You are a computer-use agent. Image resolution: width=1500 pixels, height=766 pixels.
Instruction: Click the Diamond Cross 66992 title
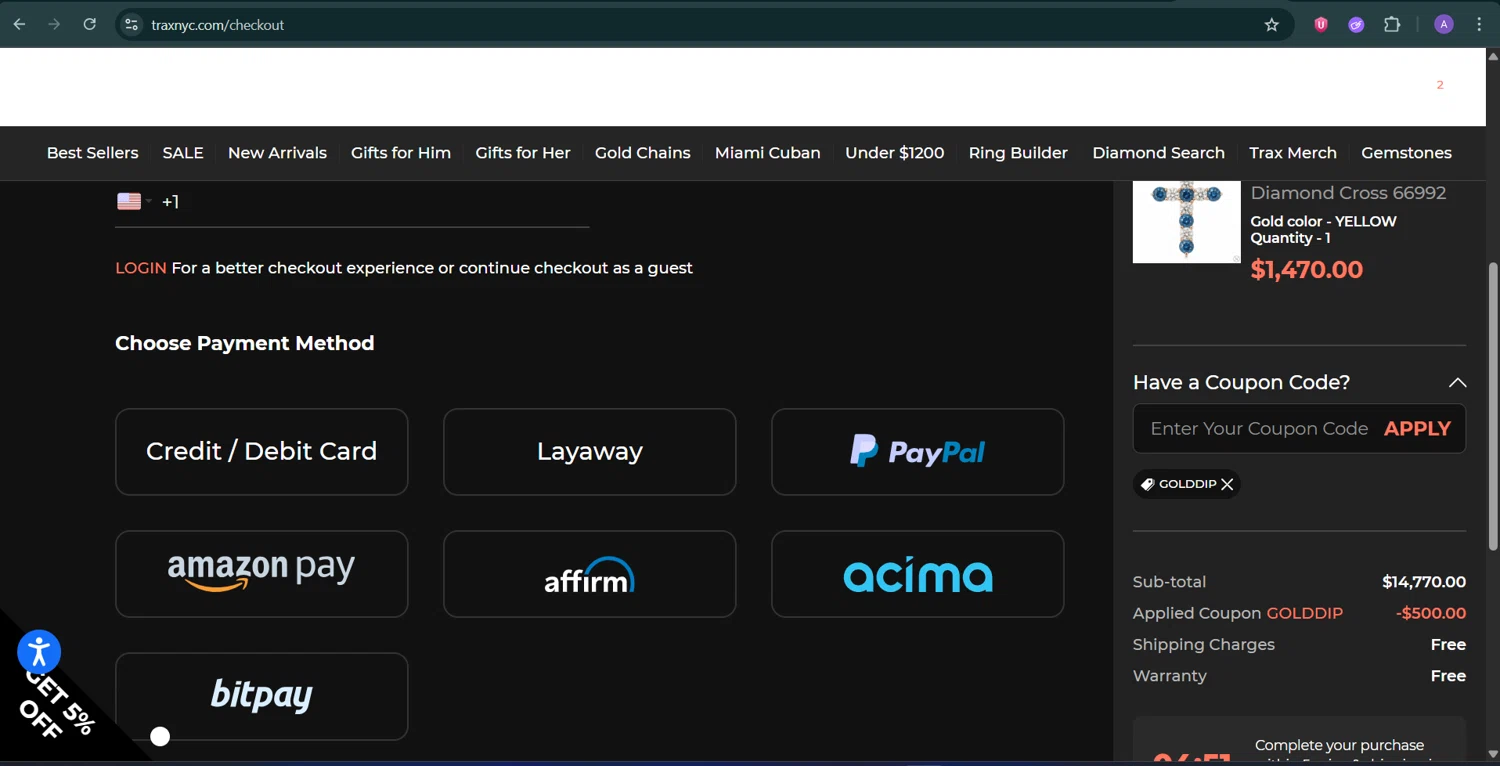(1348, 193)
